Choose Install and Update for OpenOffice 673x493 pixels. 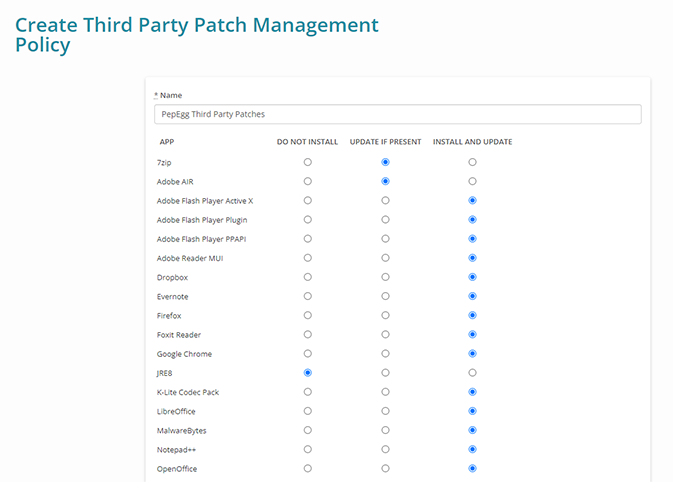473,469
